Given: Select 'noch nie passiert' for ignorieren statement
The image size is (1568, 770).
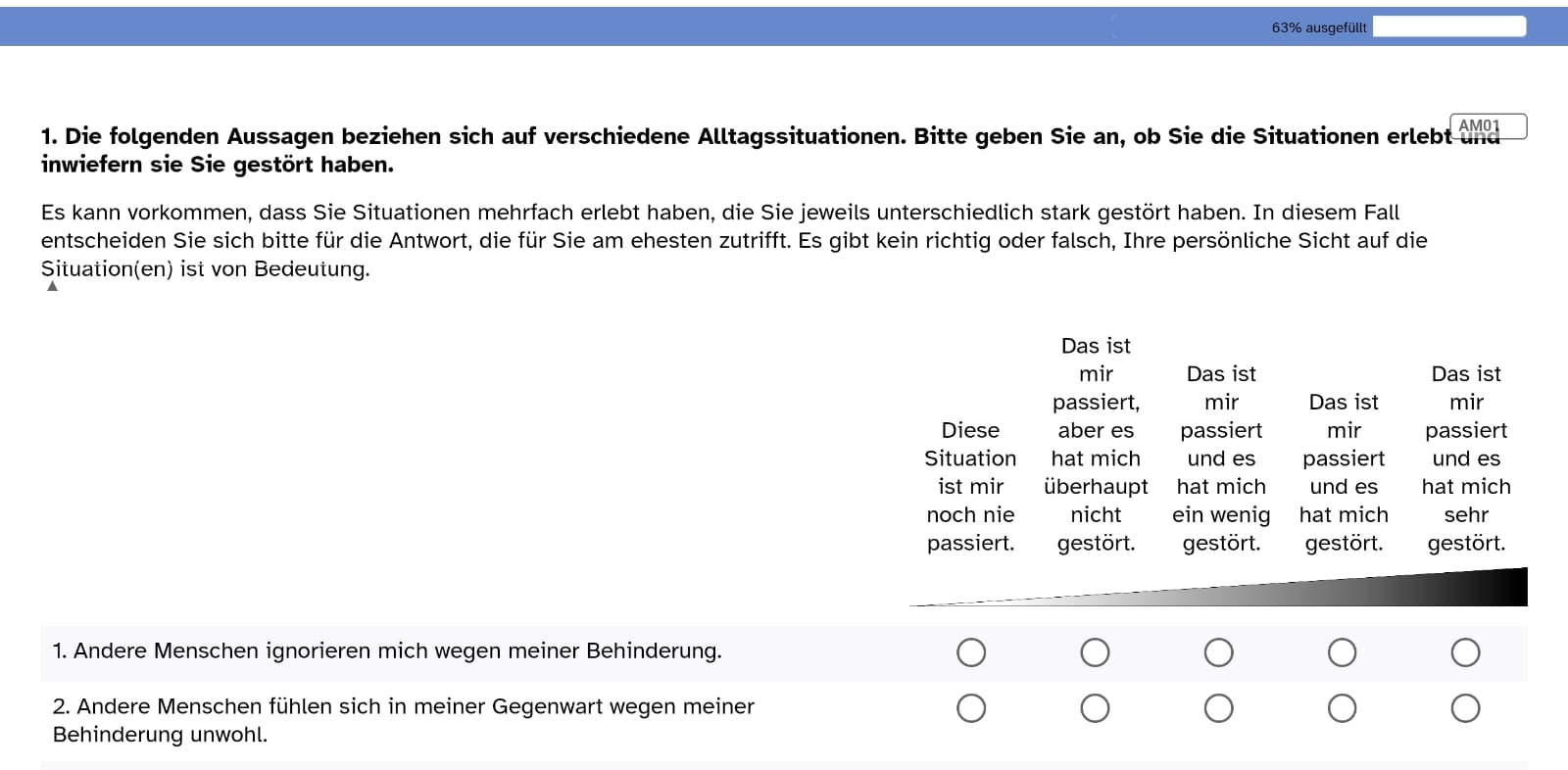Looking at the screenshot, I should click(971, 652).
